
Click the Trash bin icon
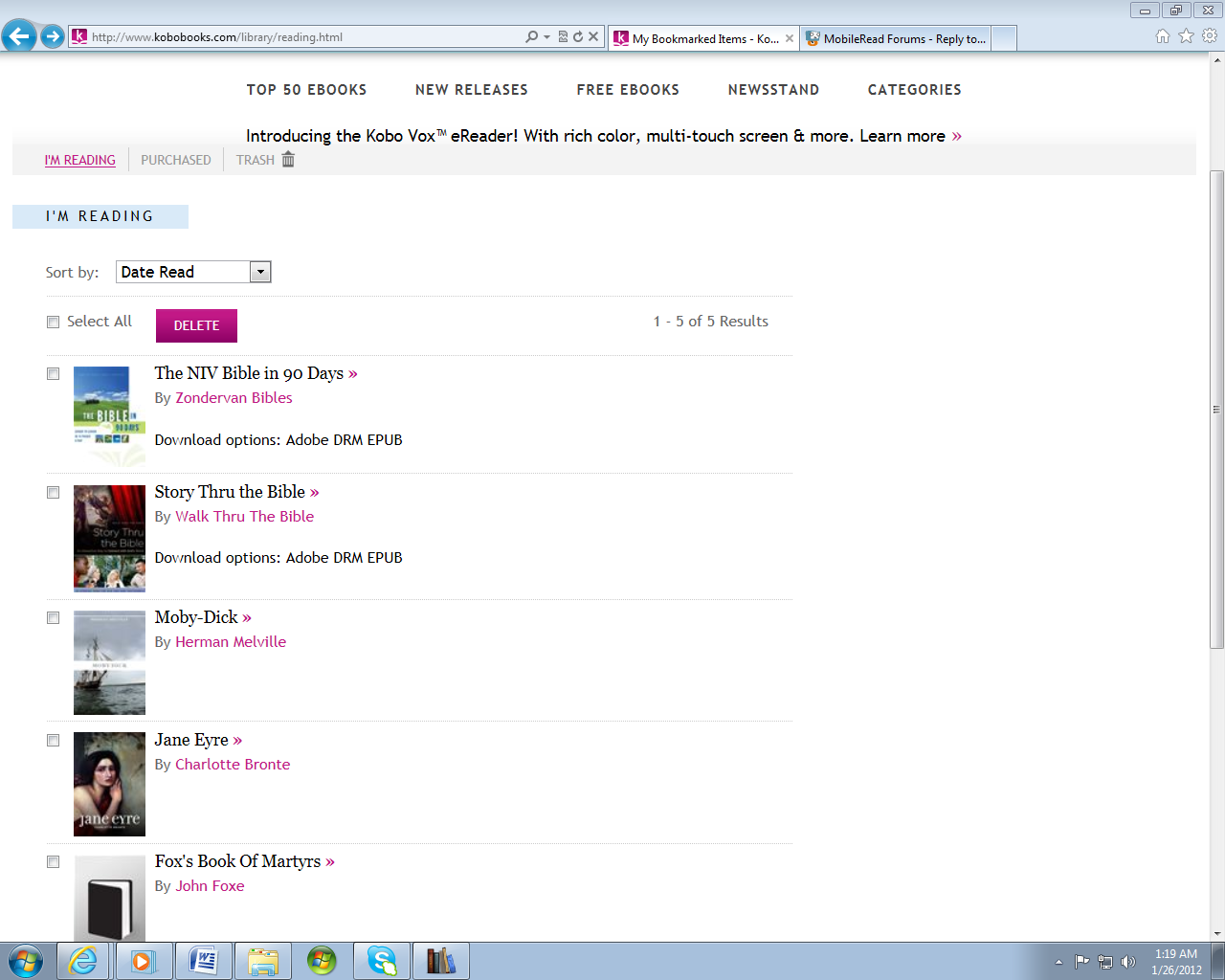click(x=288, y=159)
